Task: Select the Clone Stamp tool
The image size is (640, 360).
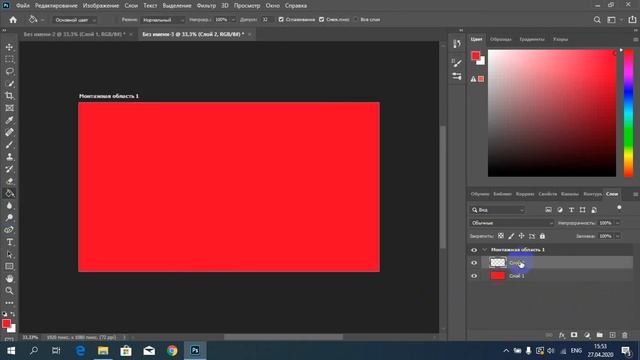Action: 9,157
